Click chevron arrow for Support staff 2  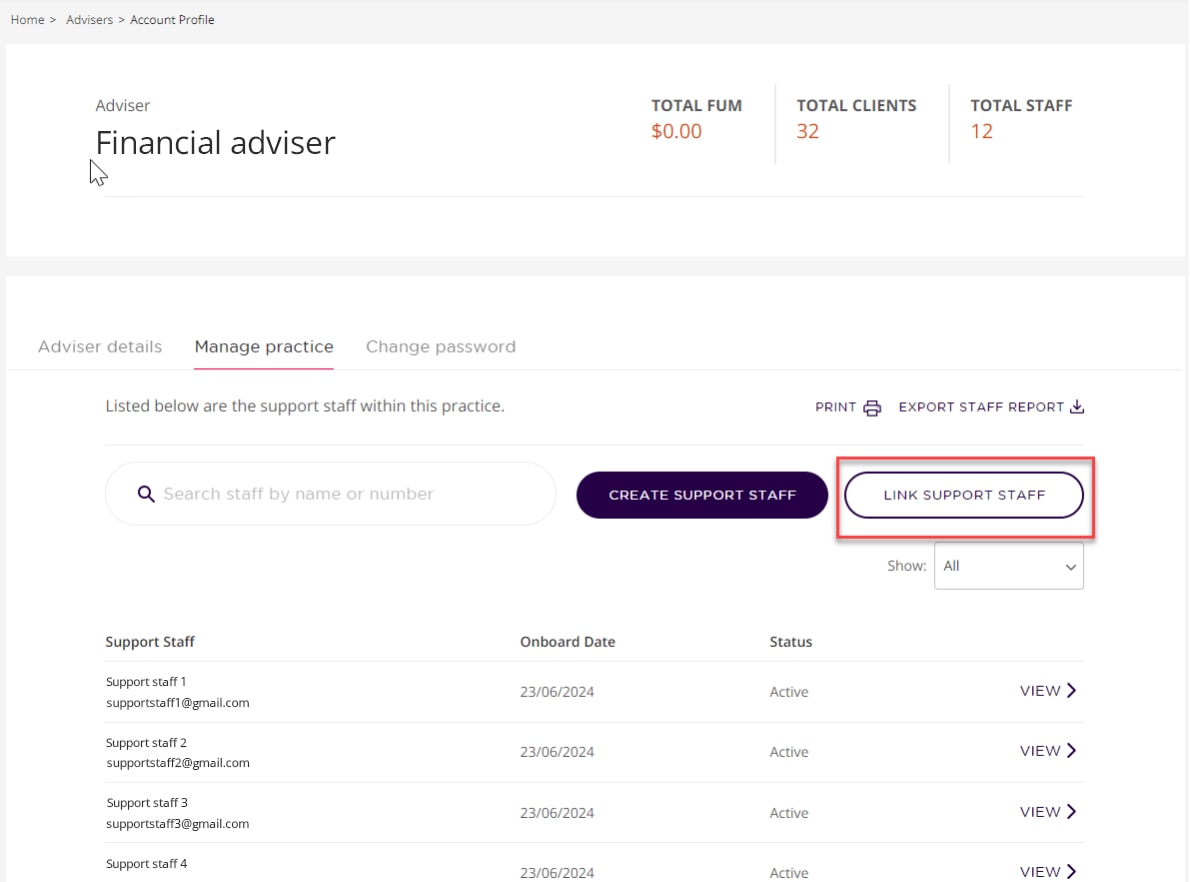(1071, 751)
